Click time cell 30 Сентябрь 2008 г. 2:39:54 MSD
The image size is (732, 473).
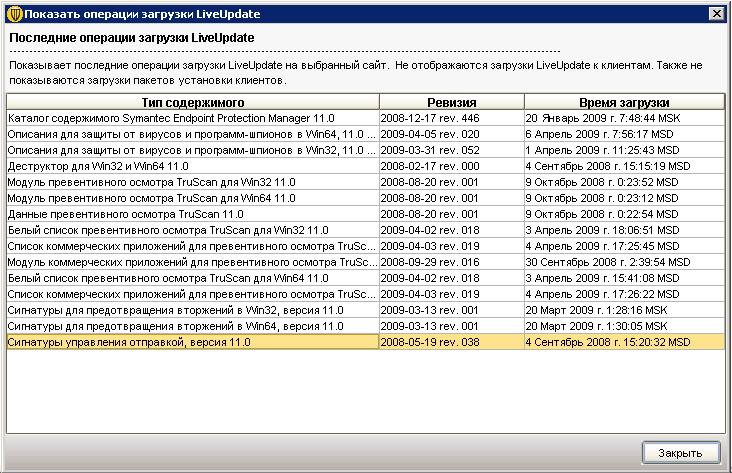pos(625,262)
